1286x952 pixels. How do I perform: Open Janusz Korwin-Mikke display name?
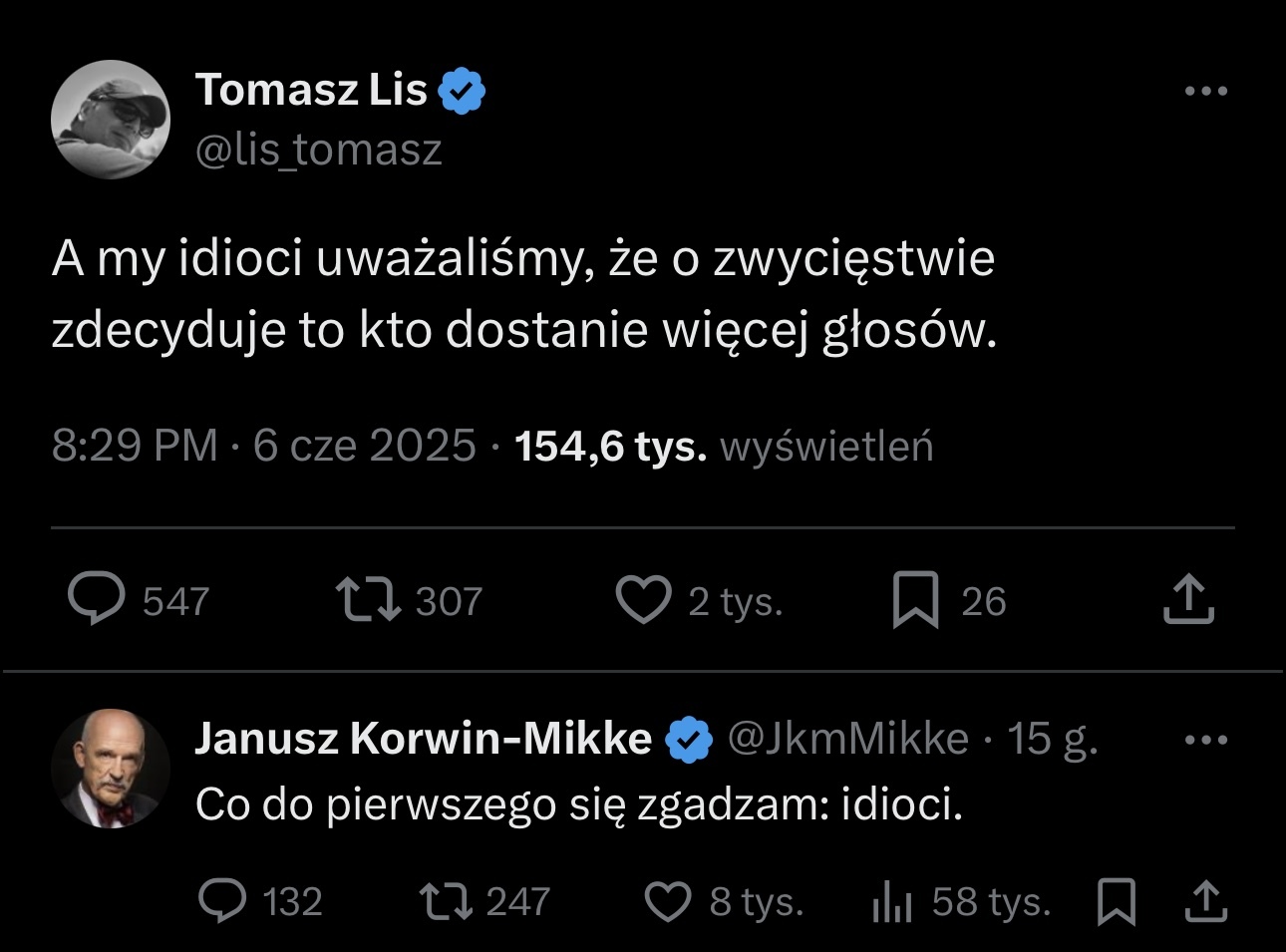click(x=423, y=739)
